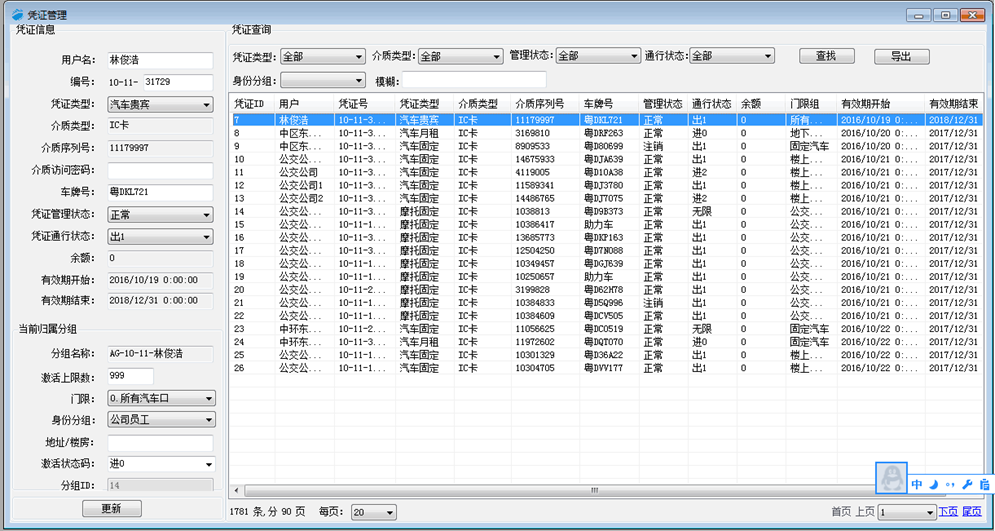Expand the 门限 dropdown showing 0.所有汽车口
This screenshot has width=995, height=531.
[162, 398]
